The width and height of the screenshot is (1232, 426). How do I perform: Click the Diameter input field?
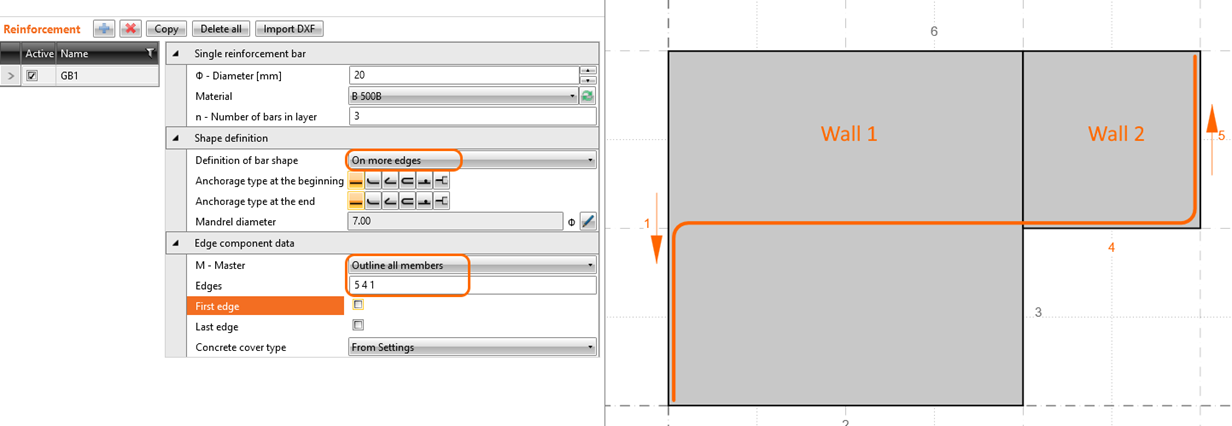(x=465, y=75)
